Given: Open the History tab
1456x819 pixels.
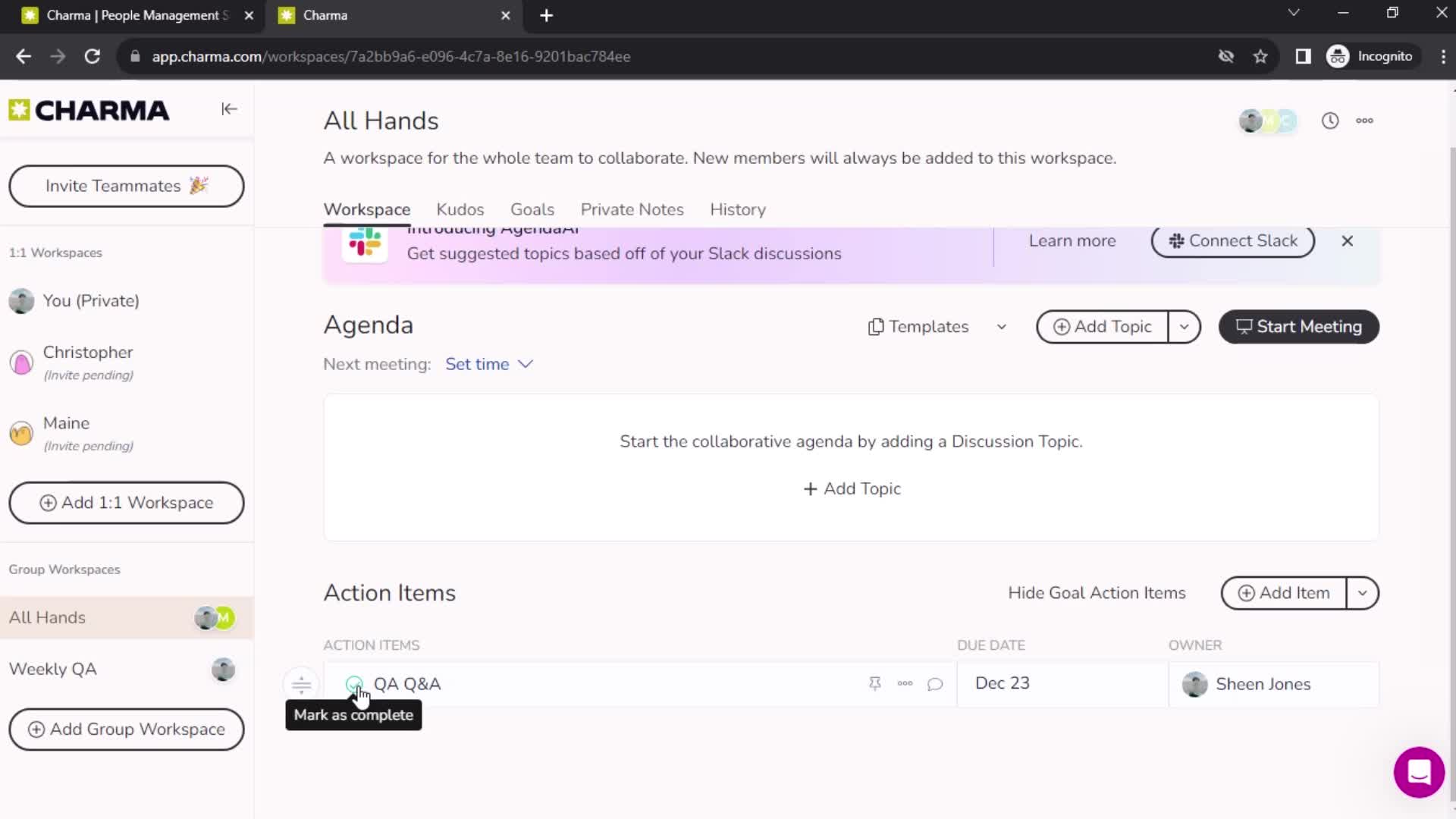Looking at the screenshot, I should pyautogui.click(x=738, y=209).
